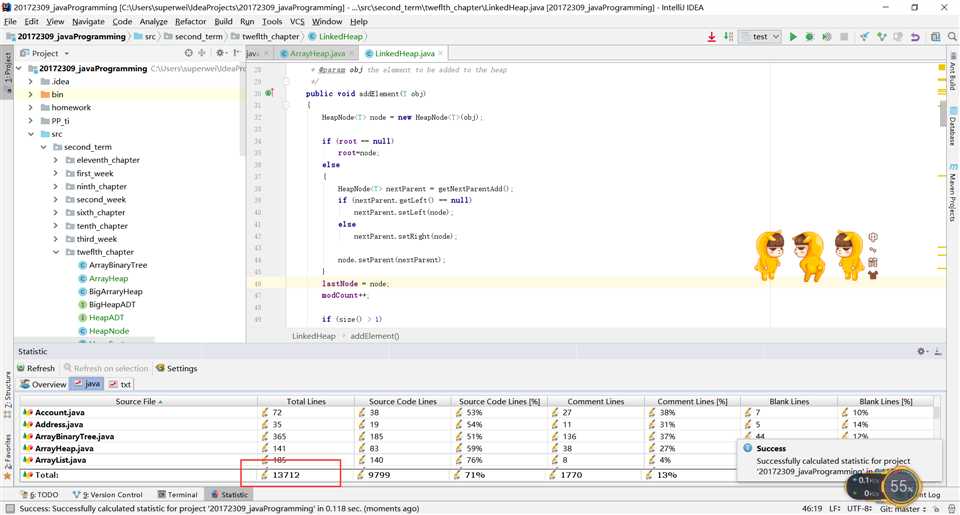Expand the bin folder arrow
Image resolution: width=960 pixels, height=515 pixels.
[x=31, y=94]
